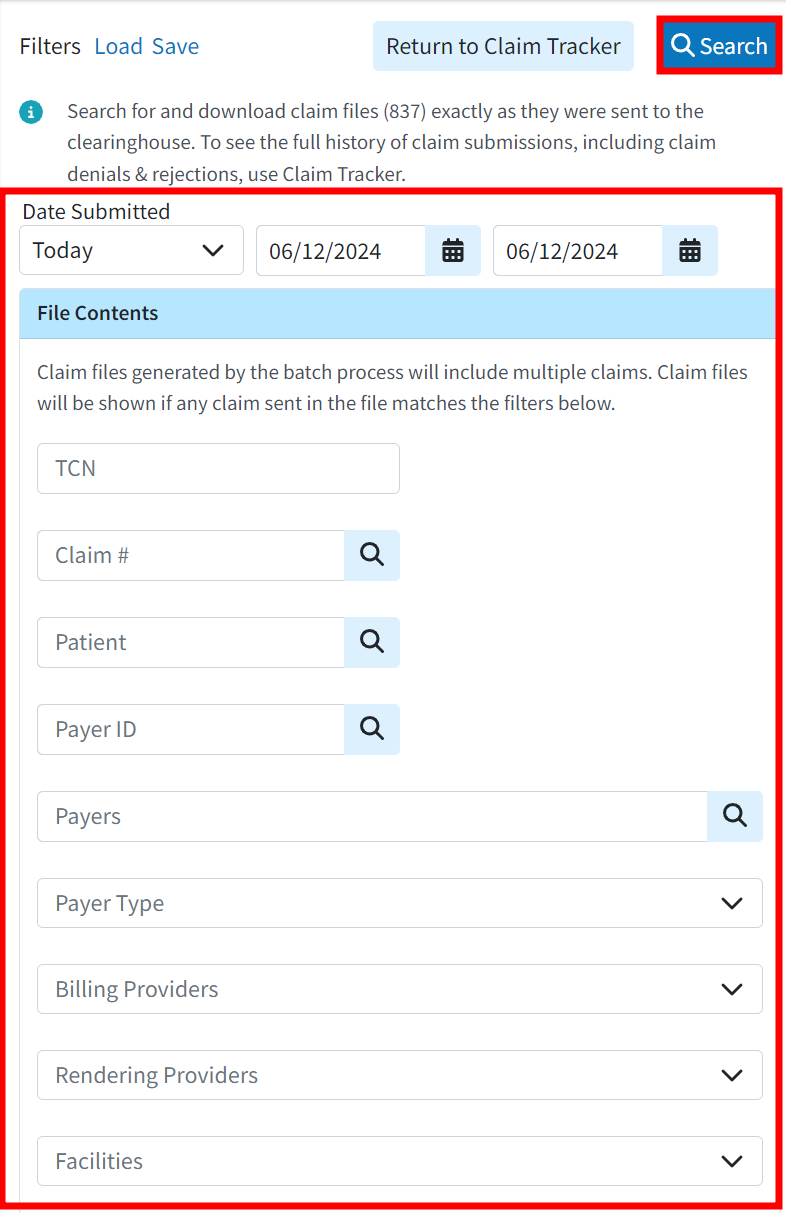Open start date calendar picker
The width and height of the screenshot is (786, 1213).
point(453,251)
